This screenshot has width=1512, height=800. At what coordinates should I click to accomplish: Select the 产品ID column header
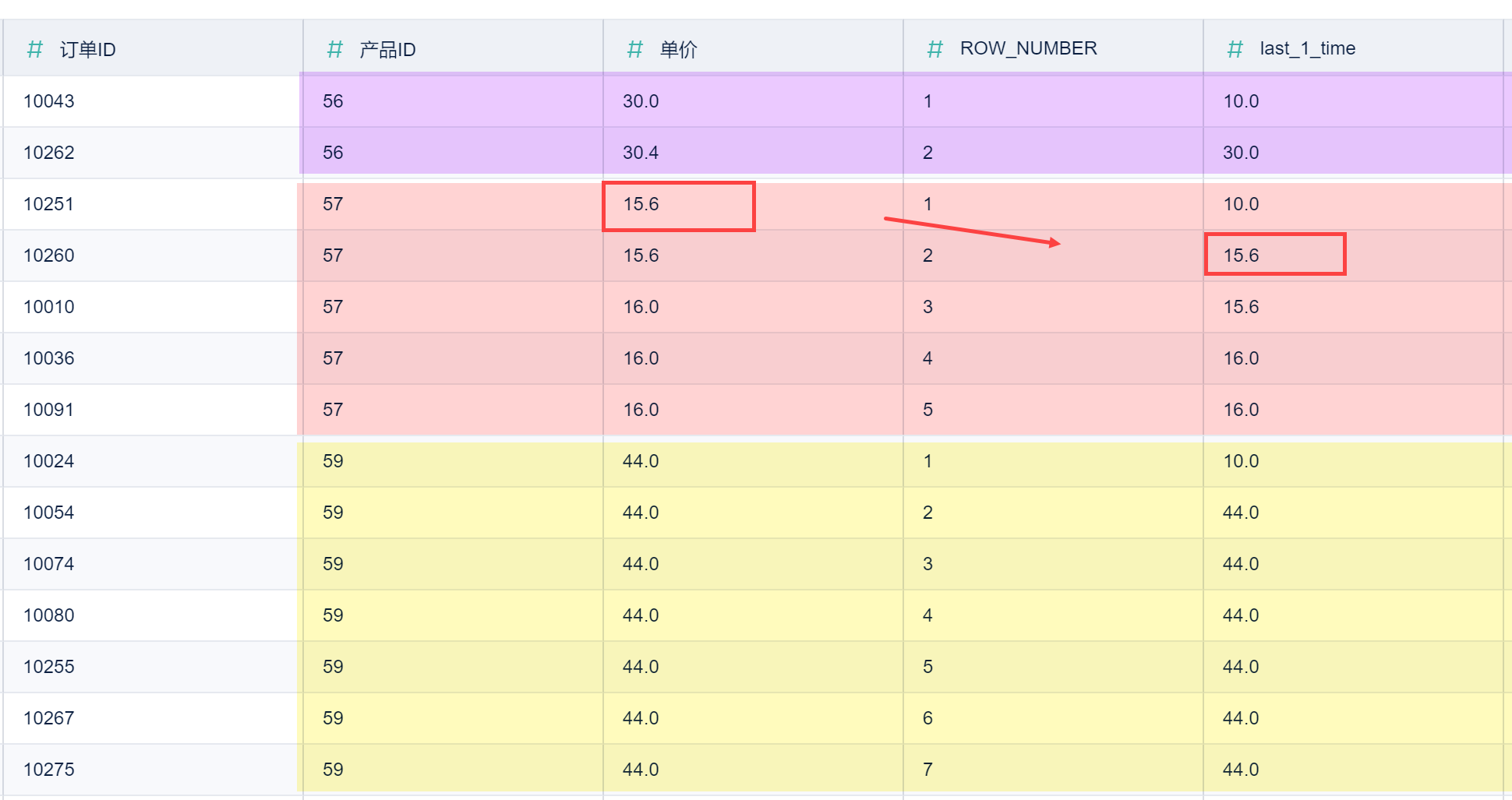click(x=387, y=50)
